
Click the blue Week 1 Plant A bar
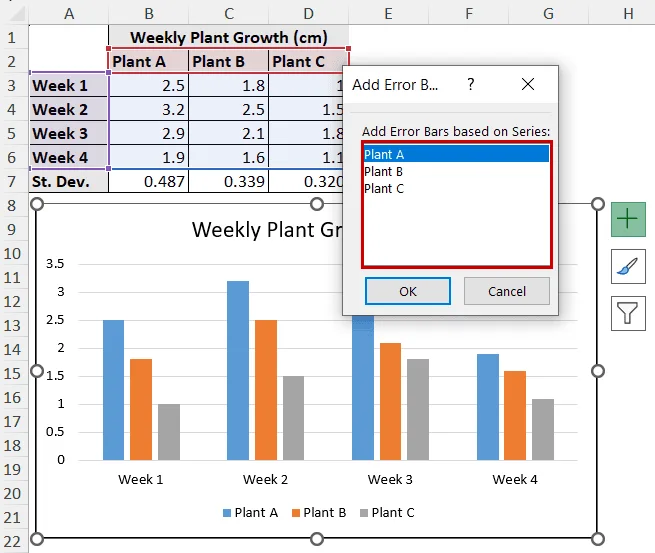(114, 390)
